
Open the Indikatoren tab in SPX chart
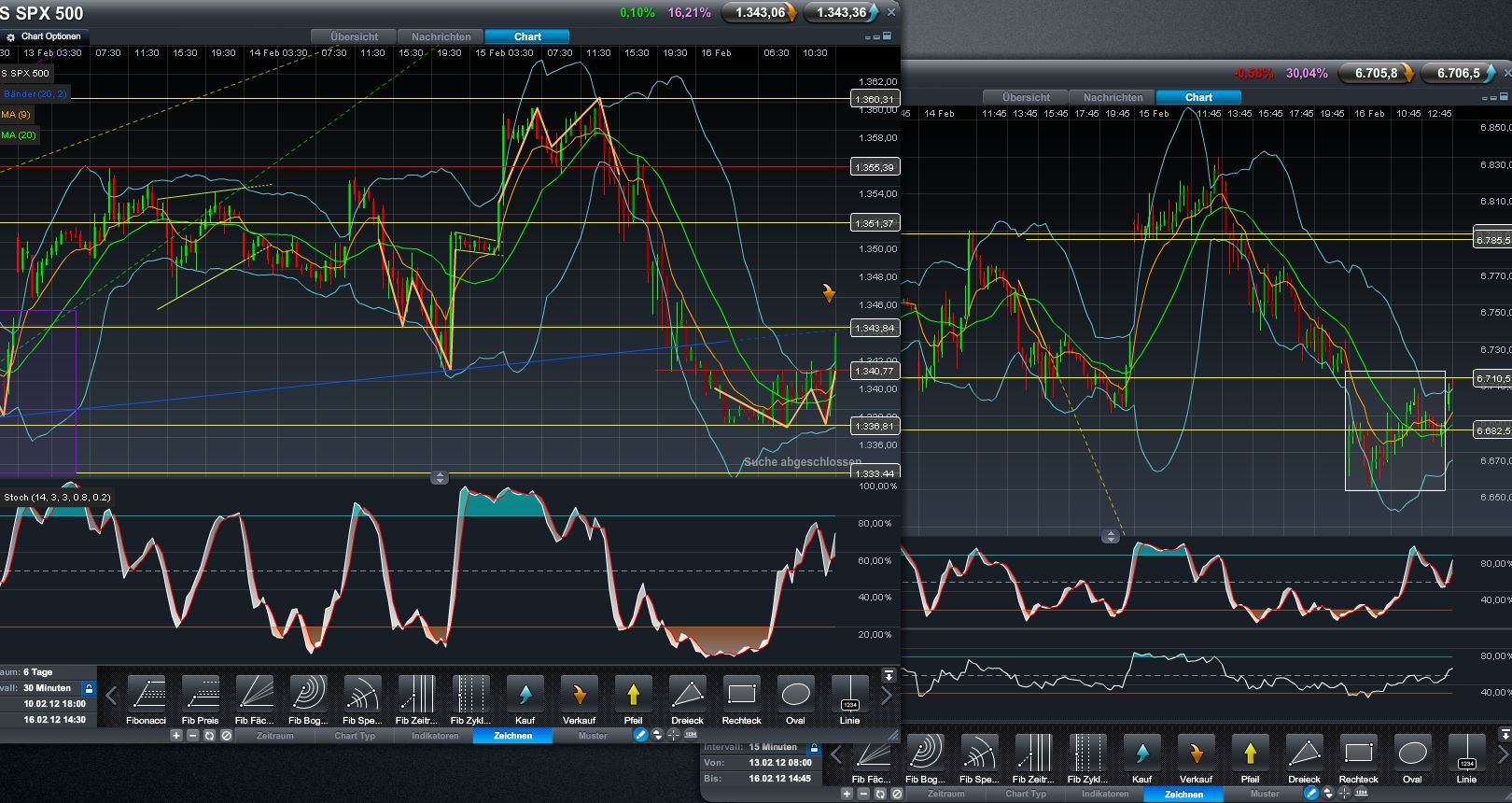pos(434,736)
